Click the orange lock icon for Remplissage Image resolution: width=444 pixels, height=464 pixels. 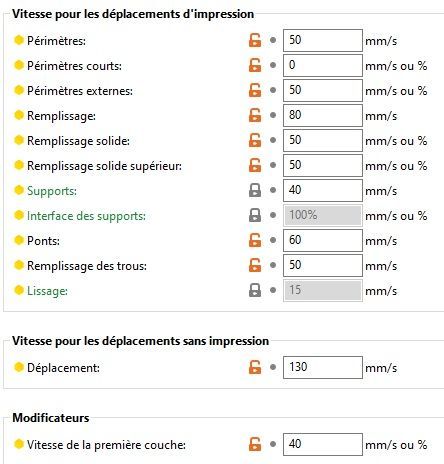pos(255,115)
